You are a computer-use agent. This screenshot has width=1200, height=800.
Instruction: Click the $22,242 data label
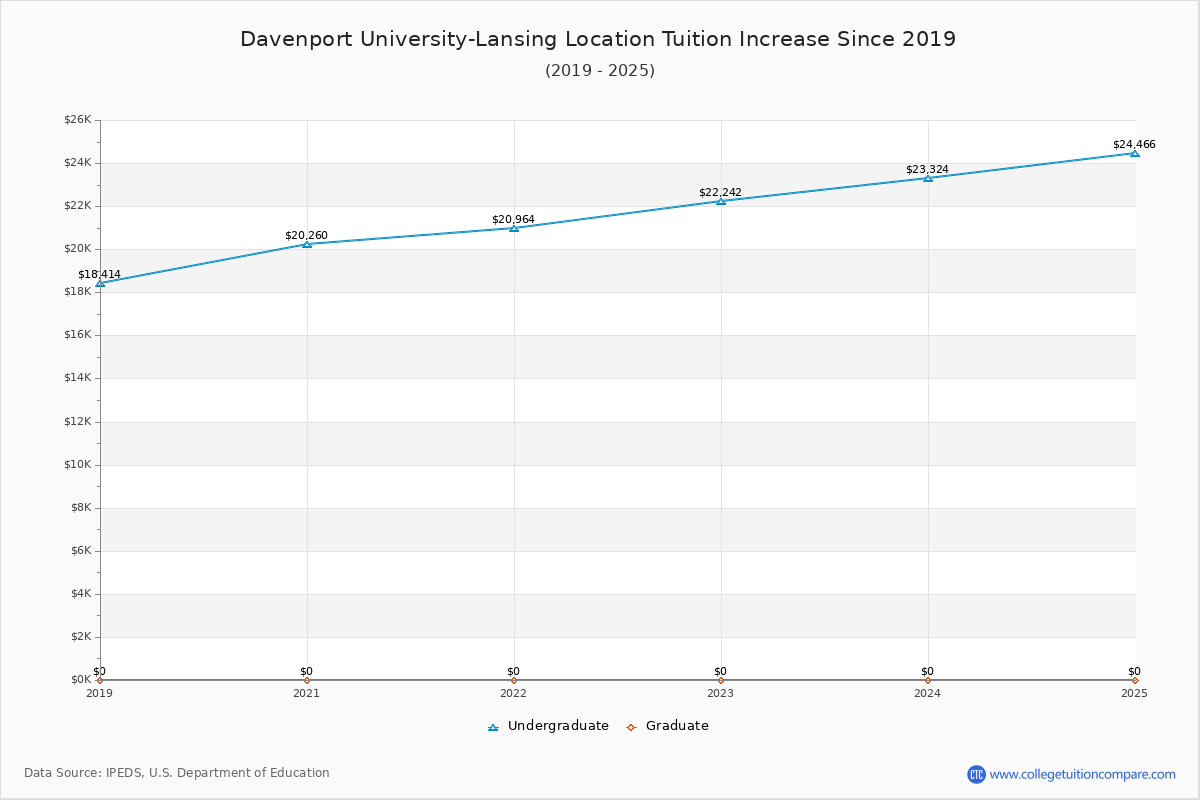point(720,192)
